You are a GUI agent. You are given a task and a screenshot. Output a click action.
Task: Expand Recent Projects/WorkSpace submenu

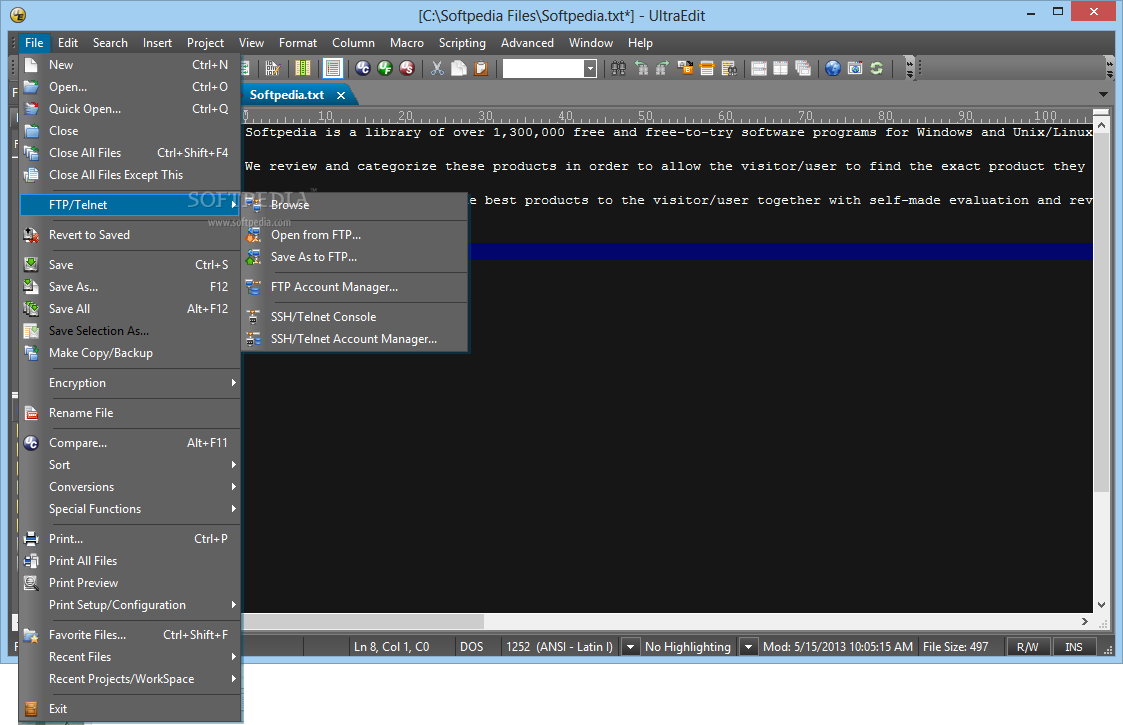[130, 679]
